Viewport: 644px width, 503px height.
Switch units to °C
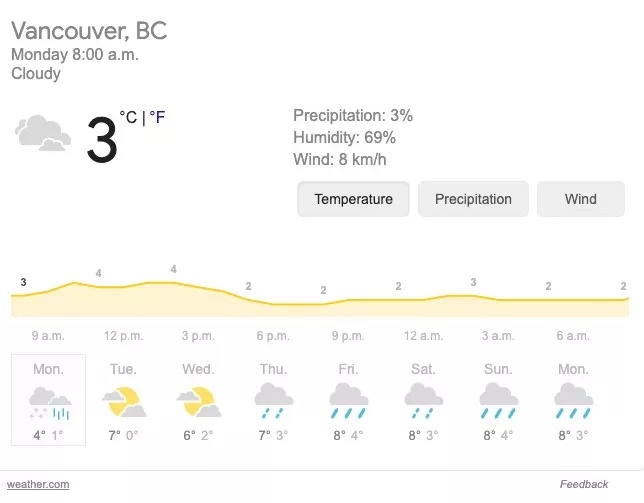pyautogui.click(x=128, y=117)
